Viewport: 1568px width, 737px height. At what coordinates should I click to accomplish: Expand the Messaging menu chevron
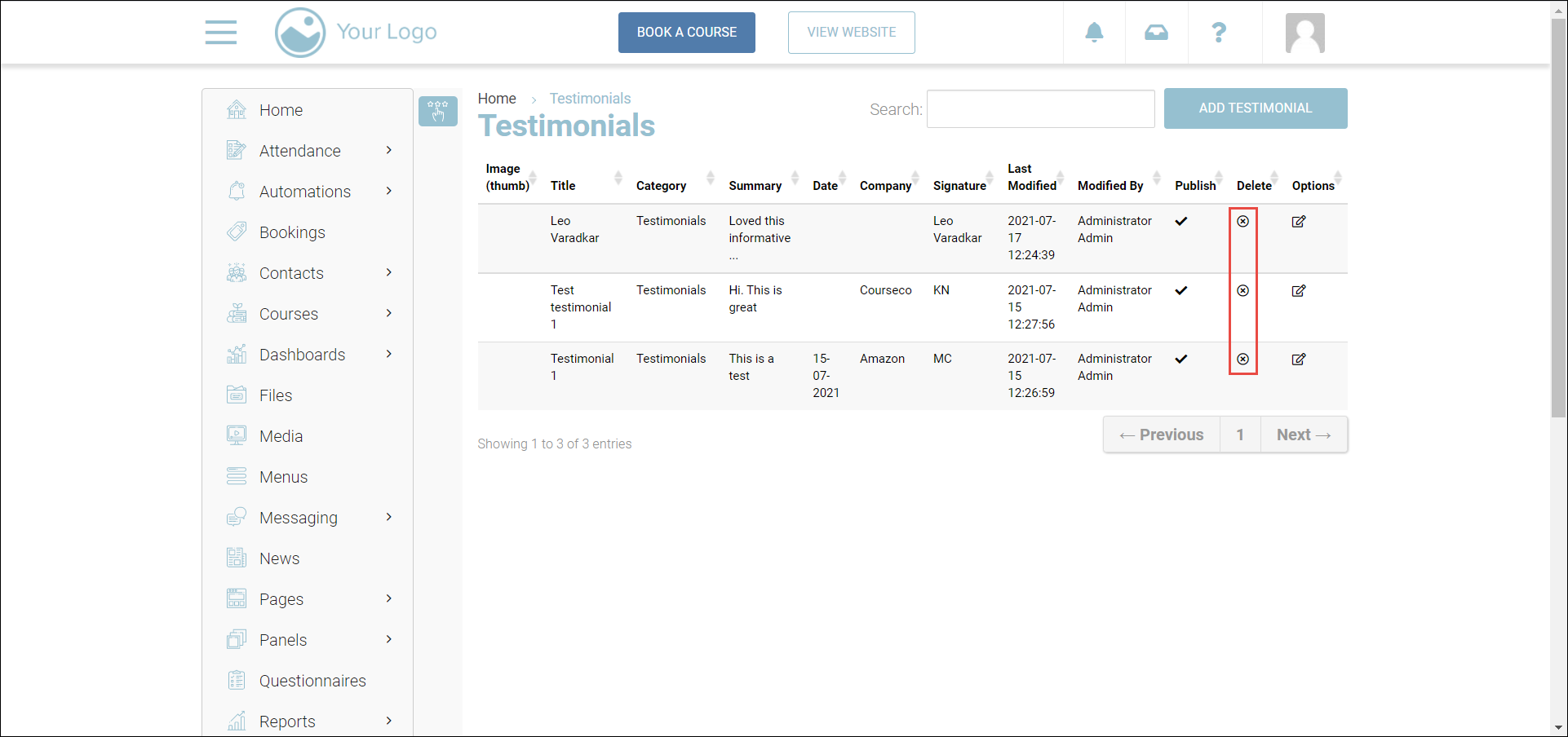click(389, 518)
